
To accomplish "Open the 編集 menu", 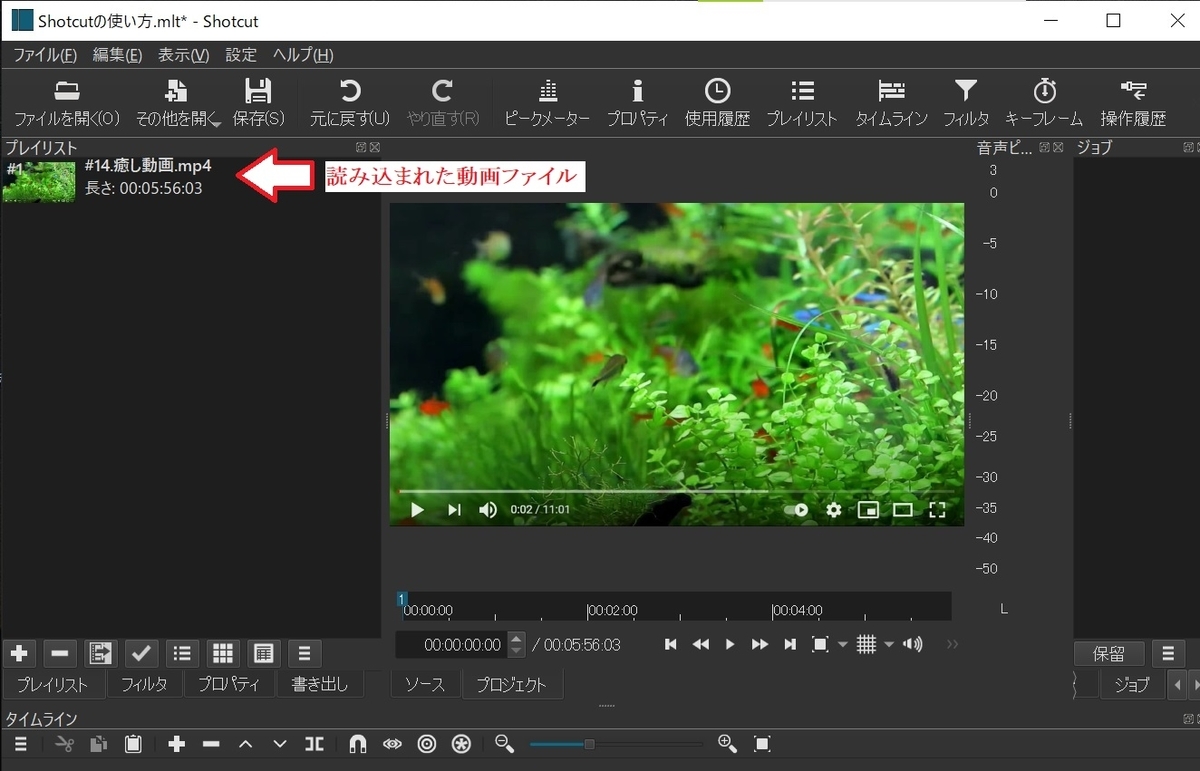I will coord(117,55).
